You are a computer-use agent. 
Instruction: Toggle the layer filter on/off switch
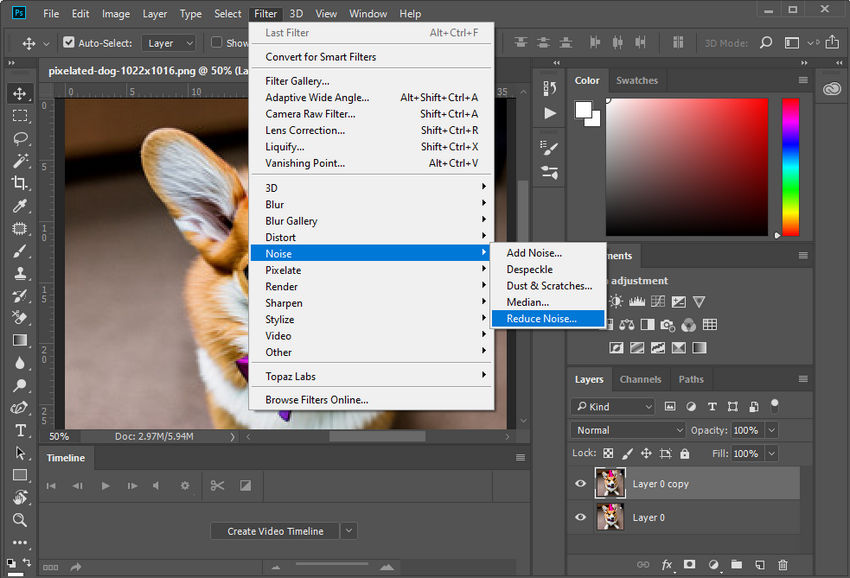click(775, 405)
